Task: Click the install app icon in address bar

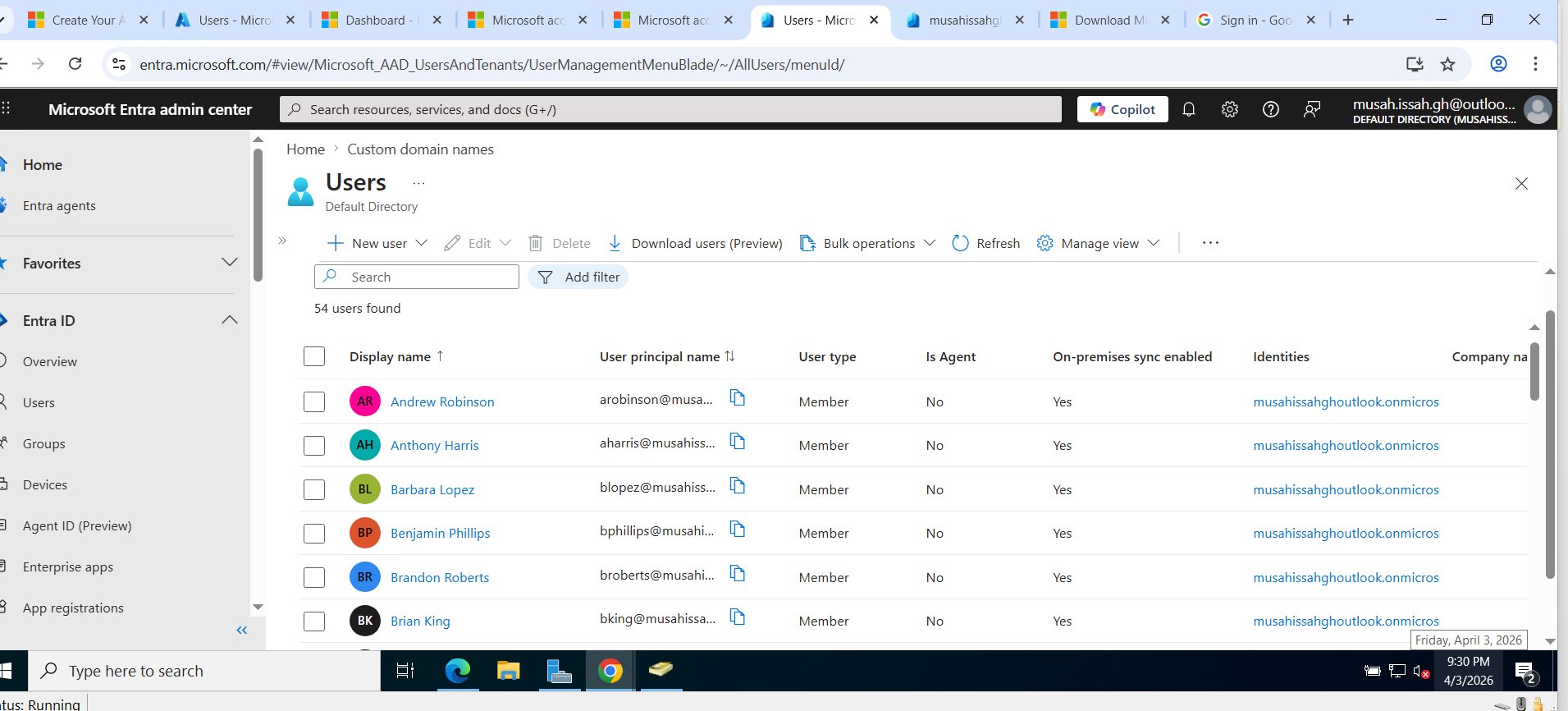Action: click(1415, 64)
